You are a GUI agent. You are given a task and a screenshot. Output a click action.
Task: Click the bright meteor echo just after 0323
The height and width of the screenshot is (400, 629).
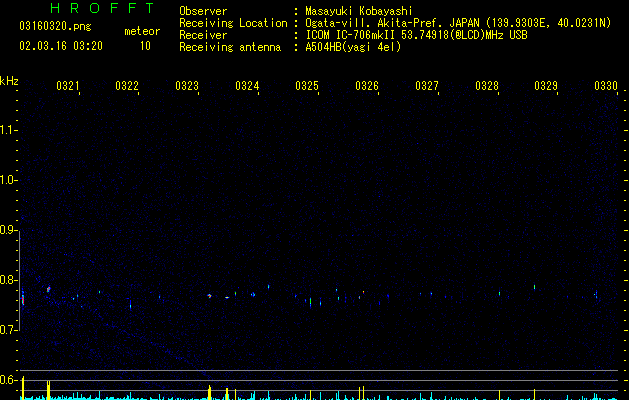click(209, 296)
